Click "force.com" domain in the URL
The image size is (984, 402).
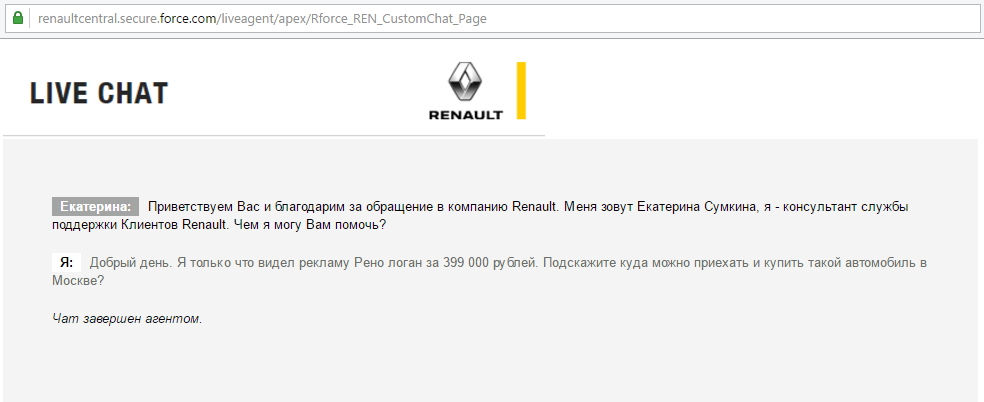tap(187, 19)
